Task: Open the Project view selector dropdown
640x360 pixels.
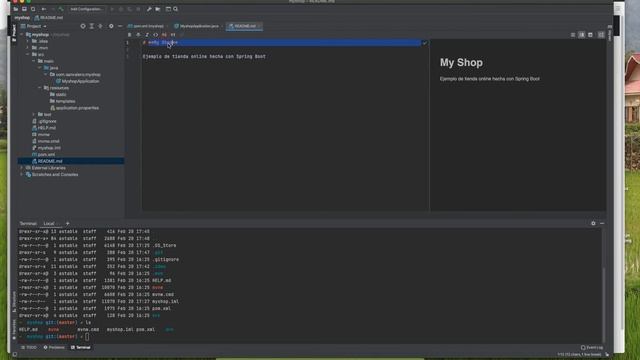Action: pyautogui.click(x=34, y=26)
